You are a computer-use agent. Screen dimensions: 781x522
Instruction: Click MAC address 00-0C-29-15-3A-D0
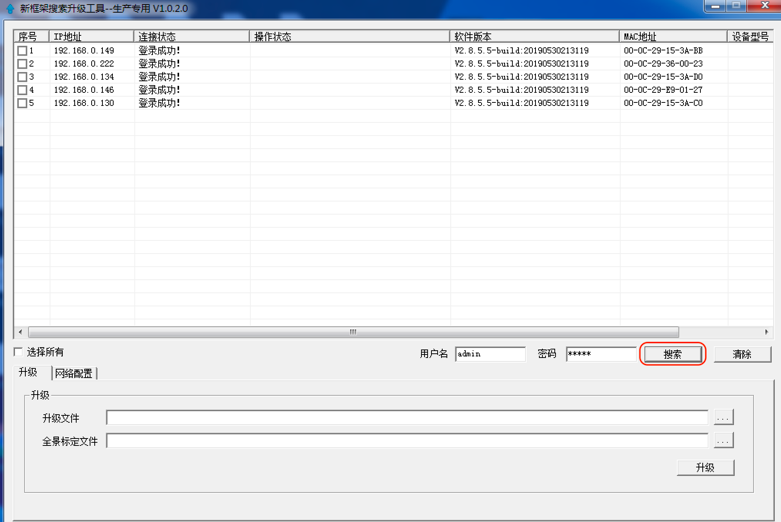coord(663,77)
